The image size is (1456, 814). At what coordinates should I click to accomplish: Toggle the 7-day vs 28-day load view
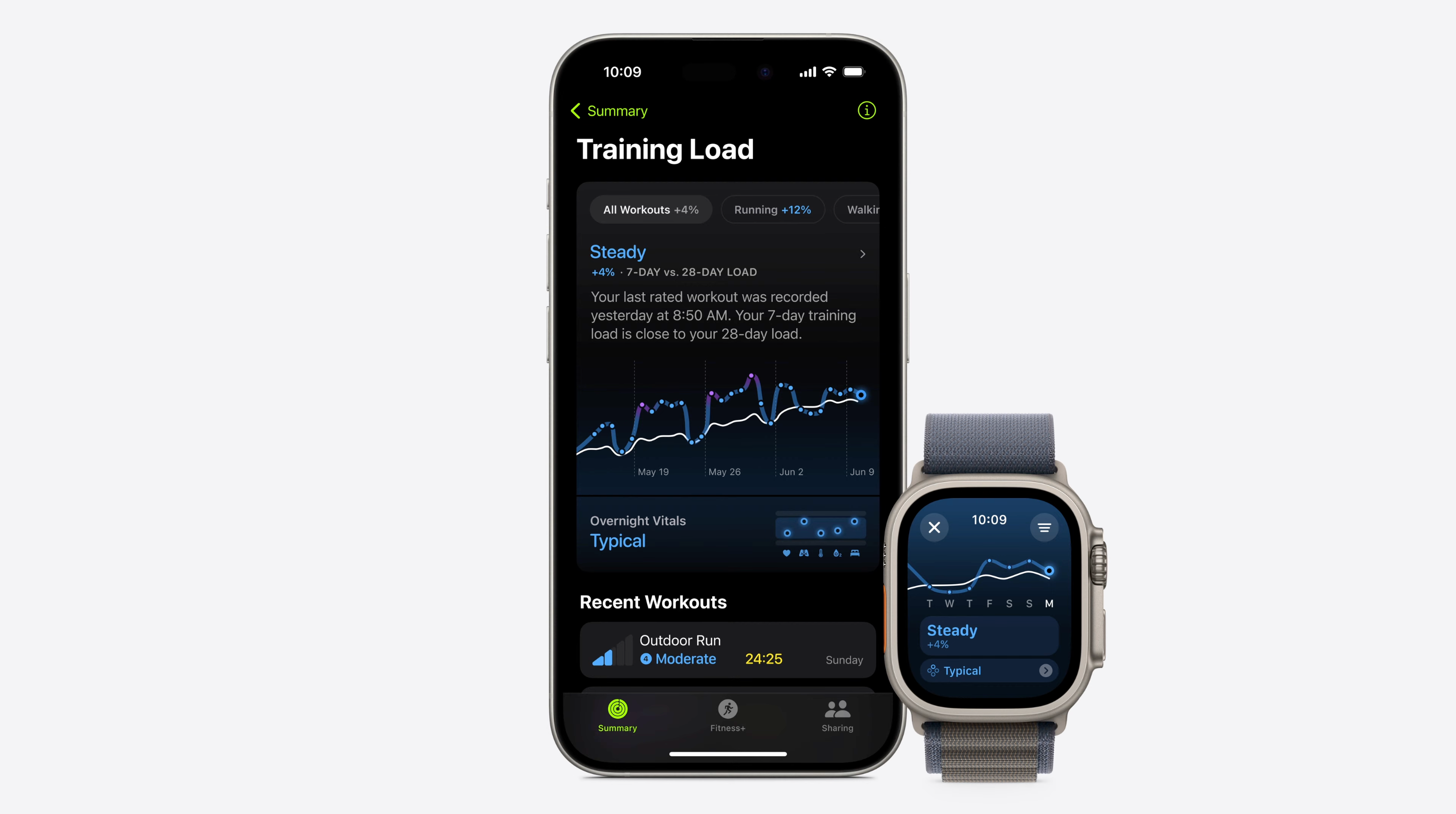[693, 272]
